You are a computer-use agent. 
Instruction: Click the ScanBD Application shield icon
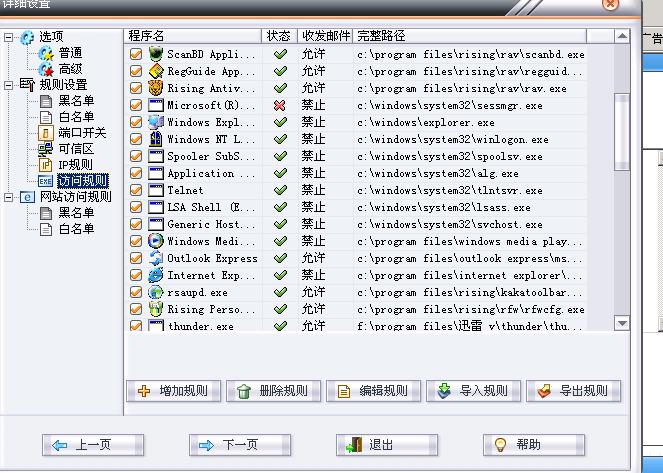[x=156, y=54]
